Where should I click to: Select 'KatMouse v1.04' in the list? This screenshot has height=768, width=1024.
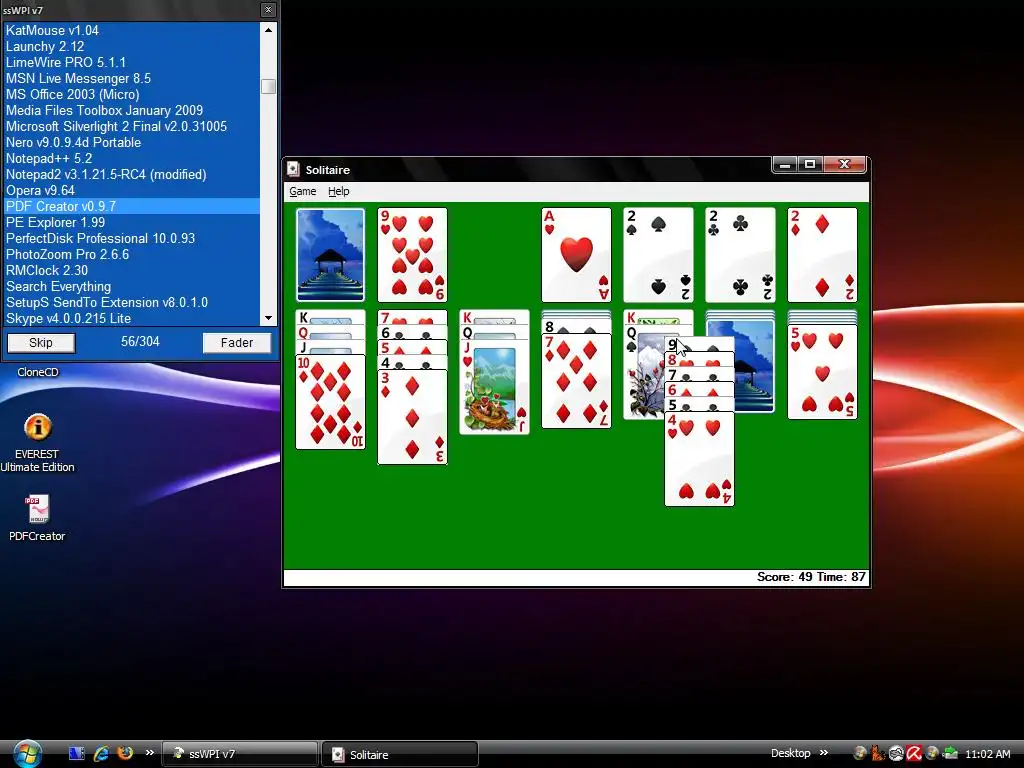coord(132,30)
